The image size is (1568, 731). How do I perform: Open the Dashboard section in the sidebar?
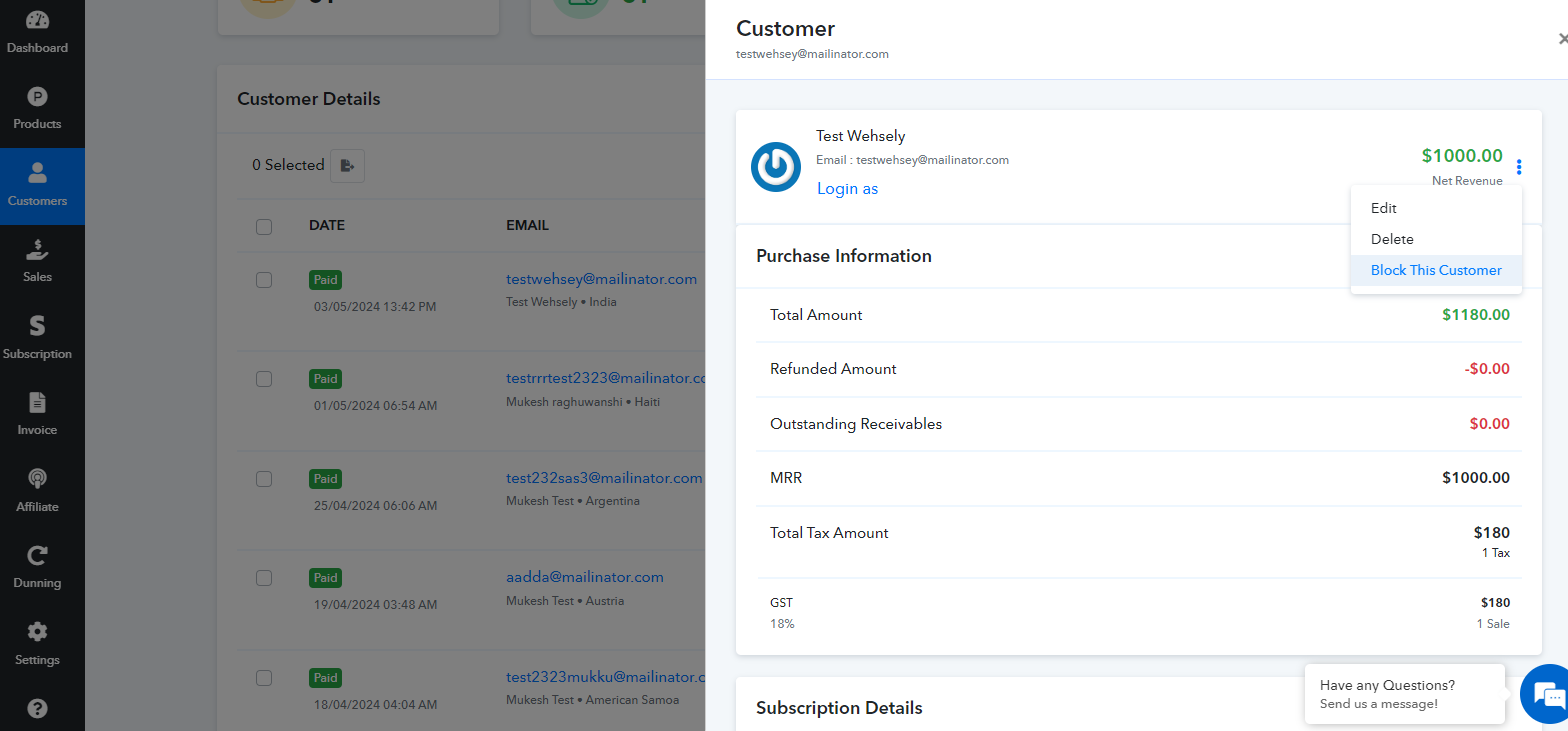[x=37, y=32]
